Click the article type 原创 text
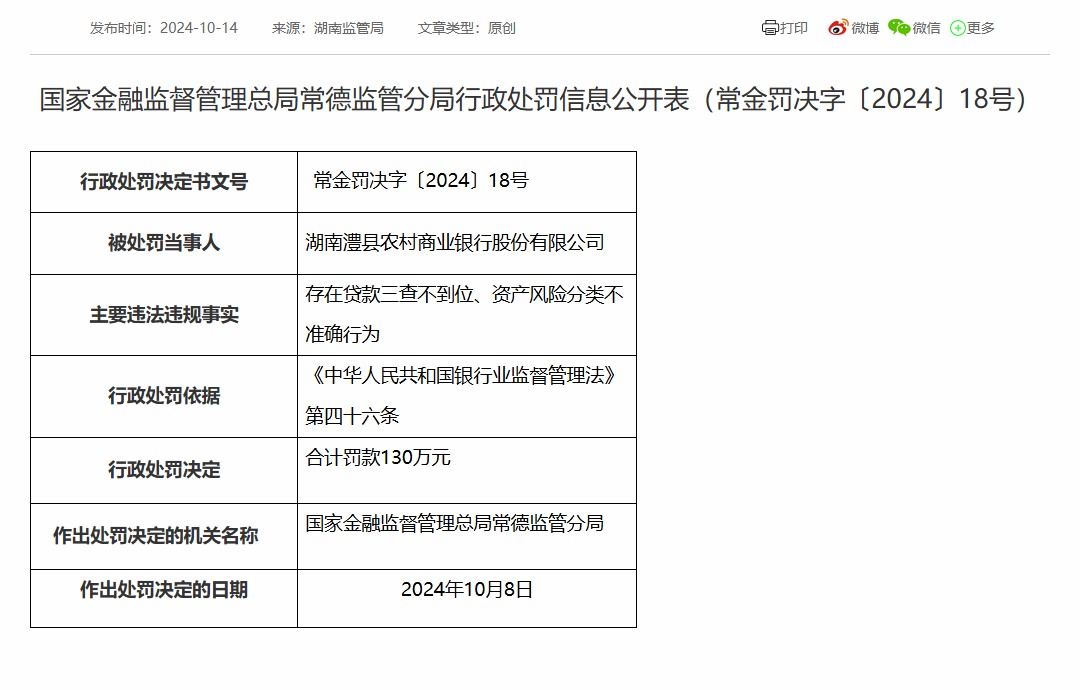Screen dimensions: 1080x690 [x=502, y=28]
